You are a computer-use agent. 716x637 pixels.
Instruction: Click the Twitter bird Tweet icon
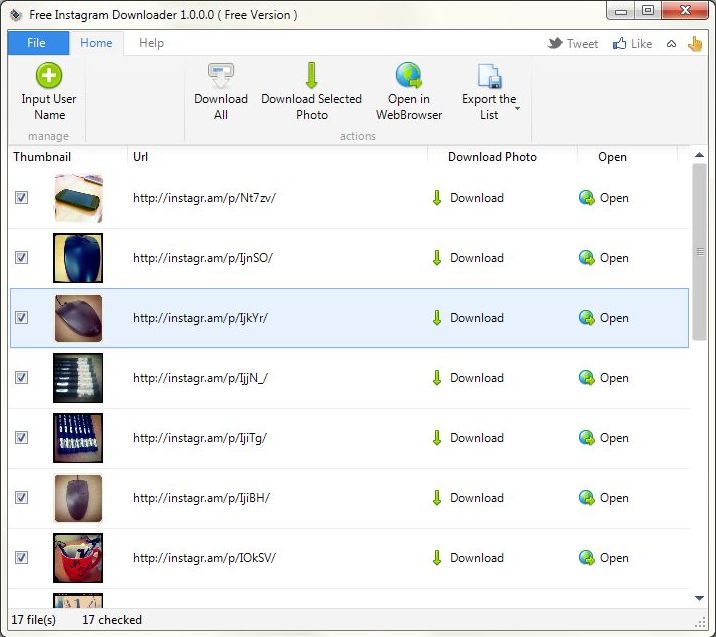coord(555,44)
